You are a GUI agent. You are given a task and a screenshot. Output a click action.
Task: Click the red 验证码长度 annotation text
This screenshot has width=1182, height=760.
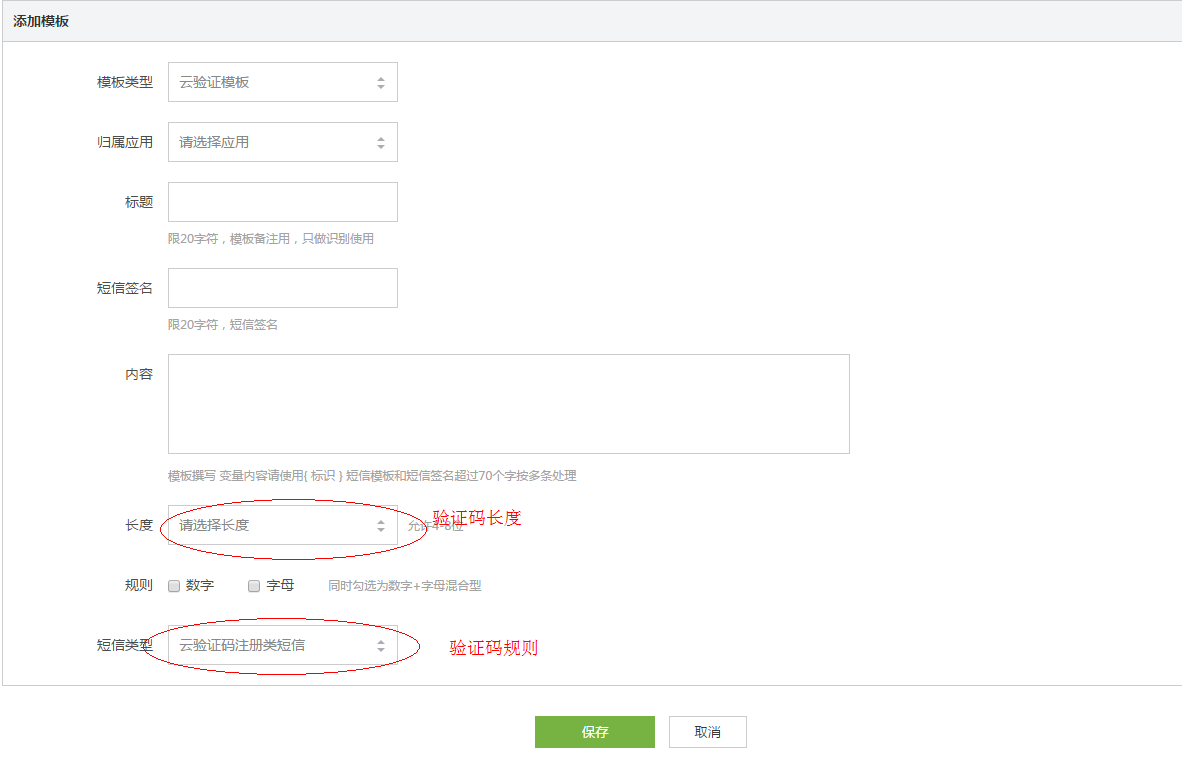[477, 518]
